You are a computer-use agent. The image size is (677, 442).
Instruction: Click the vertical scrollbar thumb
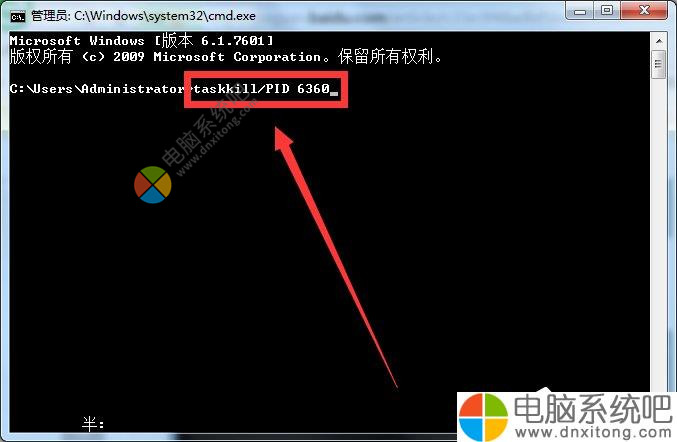pos(658,64)
